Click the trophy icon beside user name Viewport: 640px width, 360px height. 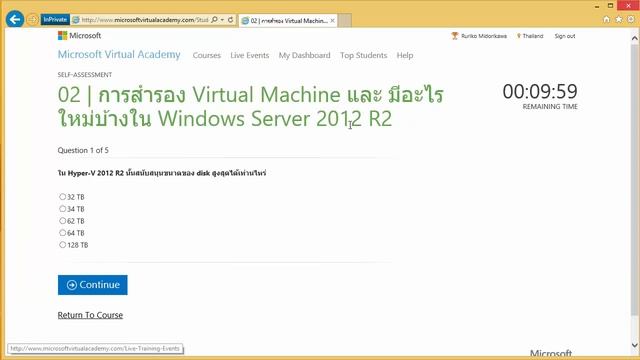coord(455,36)
